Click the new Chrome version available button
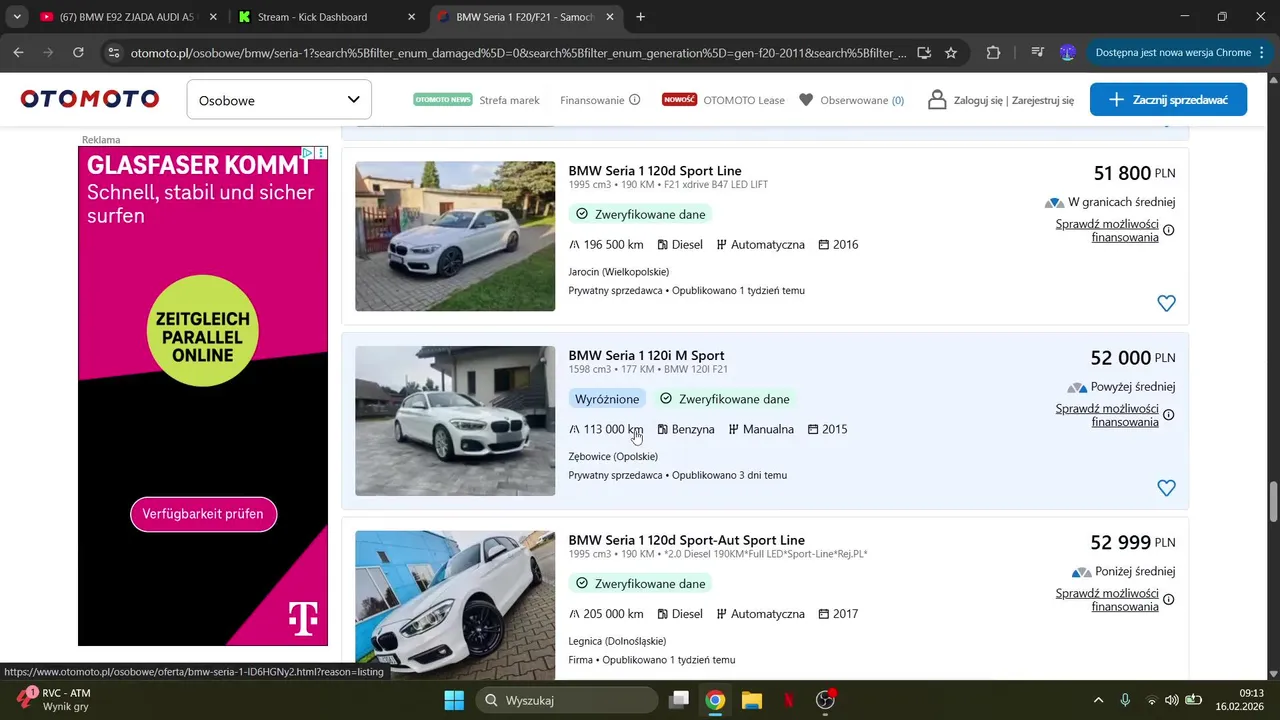This screenshot has height=720, width=1280. pos(1178,53)
